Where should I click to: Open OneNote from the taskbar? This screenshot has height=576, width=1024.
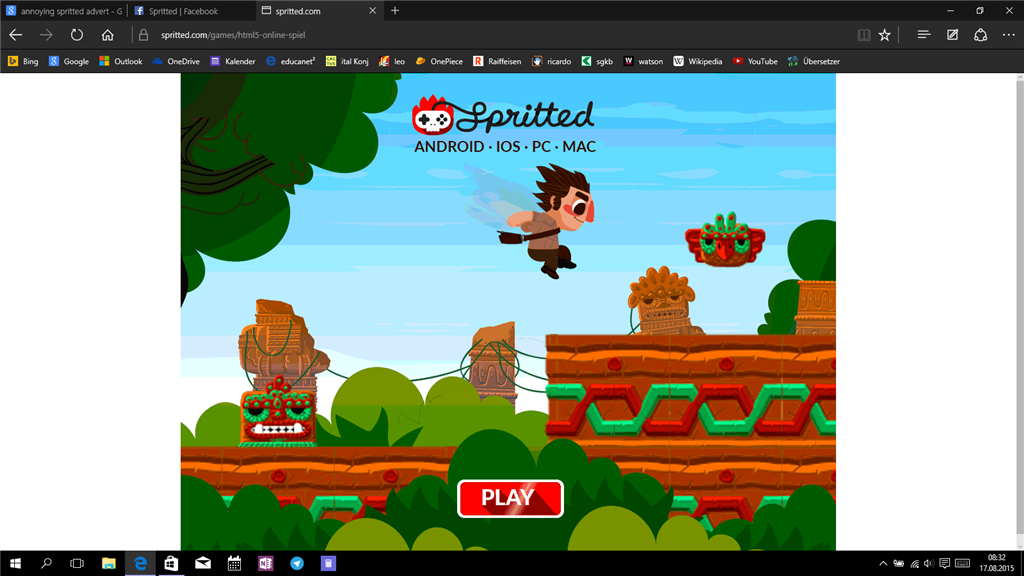coord(265,563)
